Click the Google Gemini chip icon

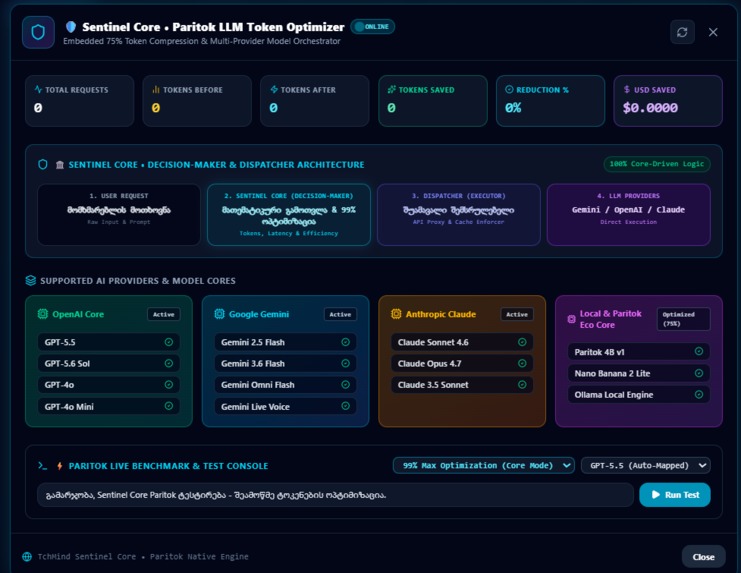219,314
